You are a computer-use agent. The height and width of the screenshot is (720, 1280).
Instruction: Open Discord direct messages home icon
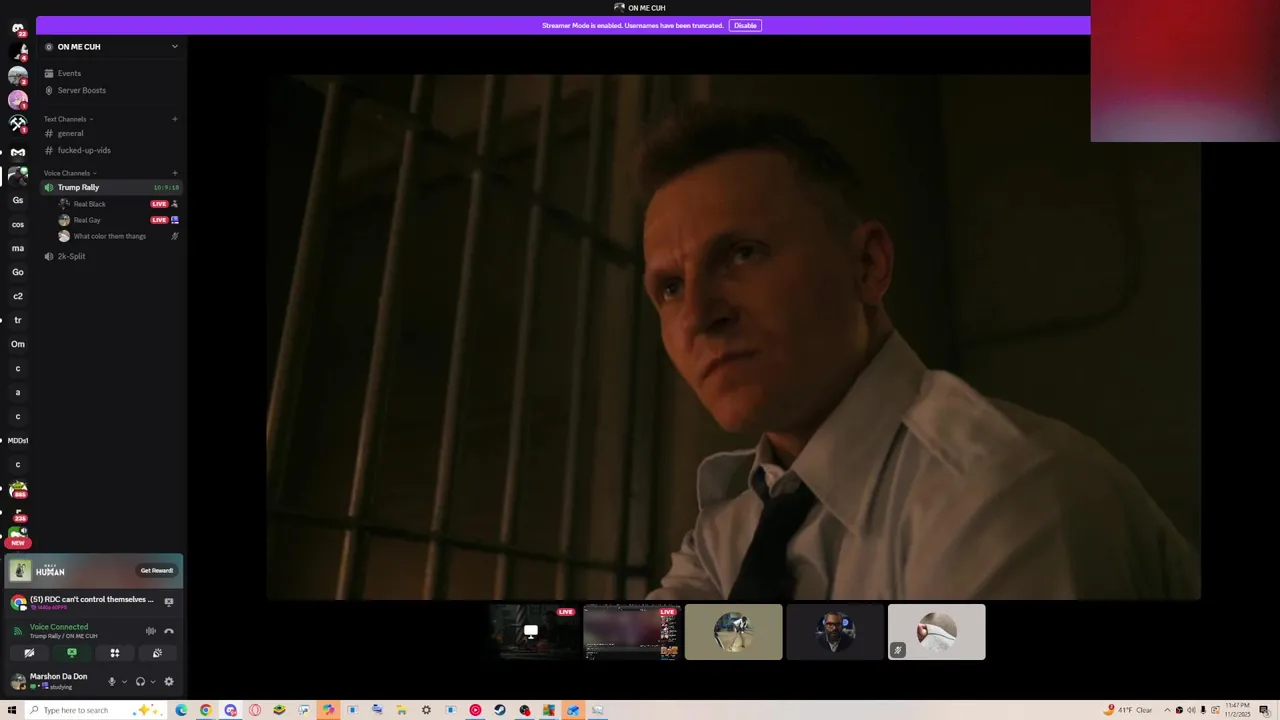click(x=17, y=28)
